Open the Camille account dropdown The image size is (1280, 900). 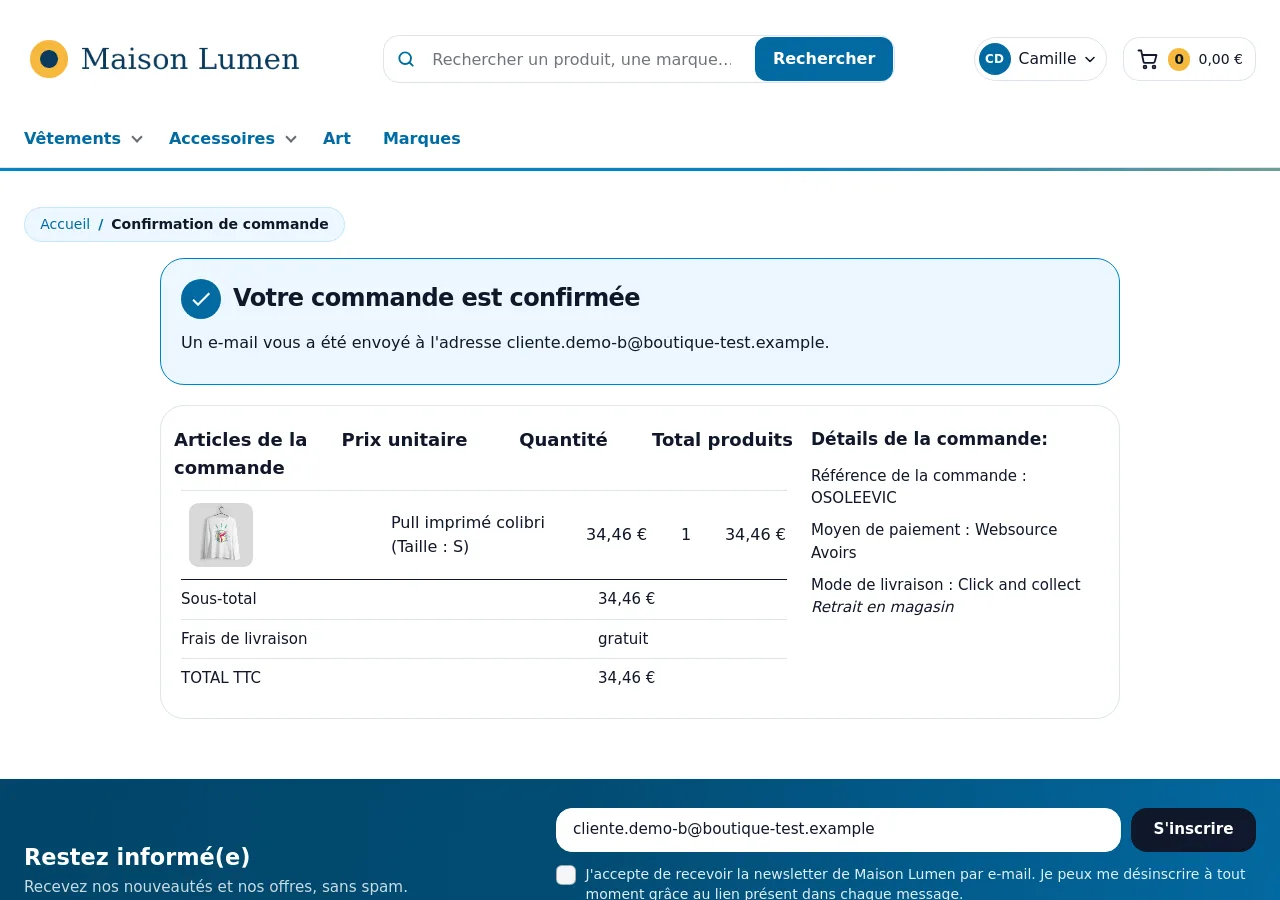(x=1040, y=59)
